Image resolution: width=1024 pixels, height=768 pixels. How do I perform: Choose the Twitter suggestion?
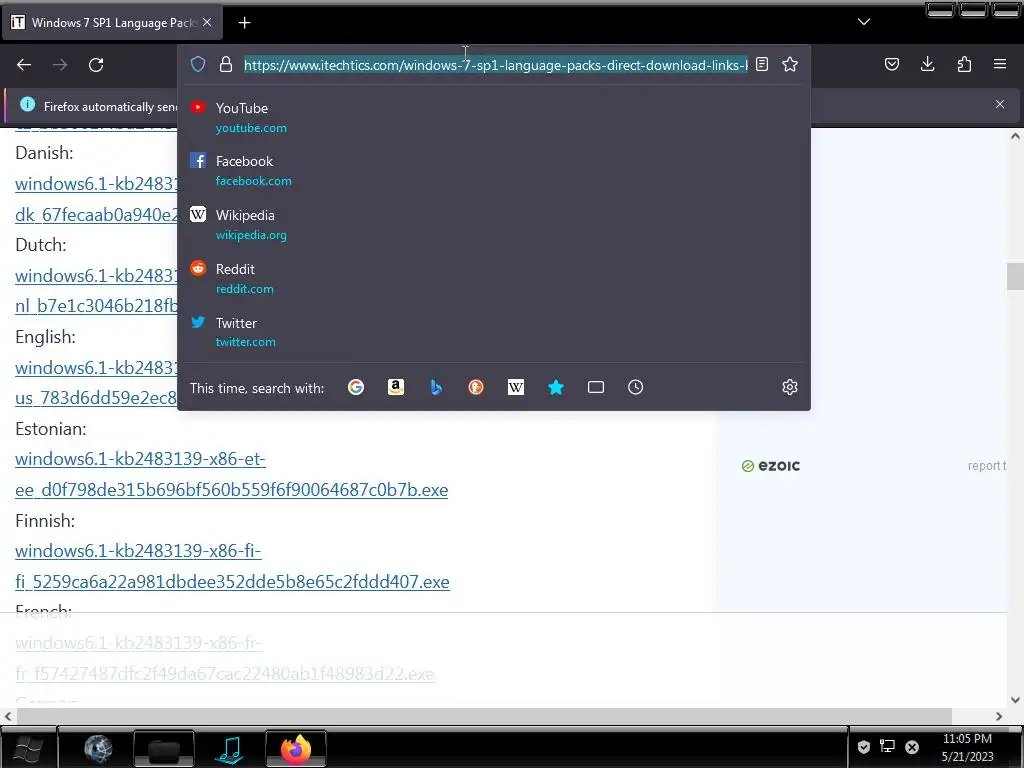pyautogui.click(x=494, y=332)
